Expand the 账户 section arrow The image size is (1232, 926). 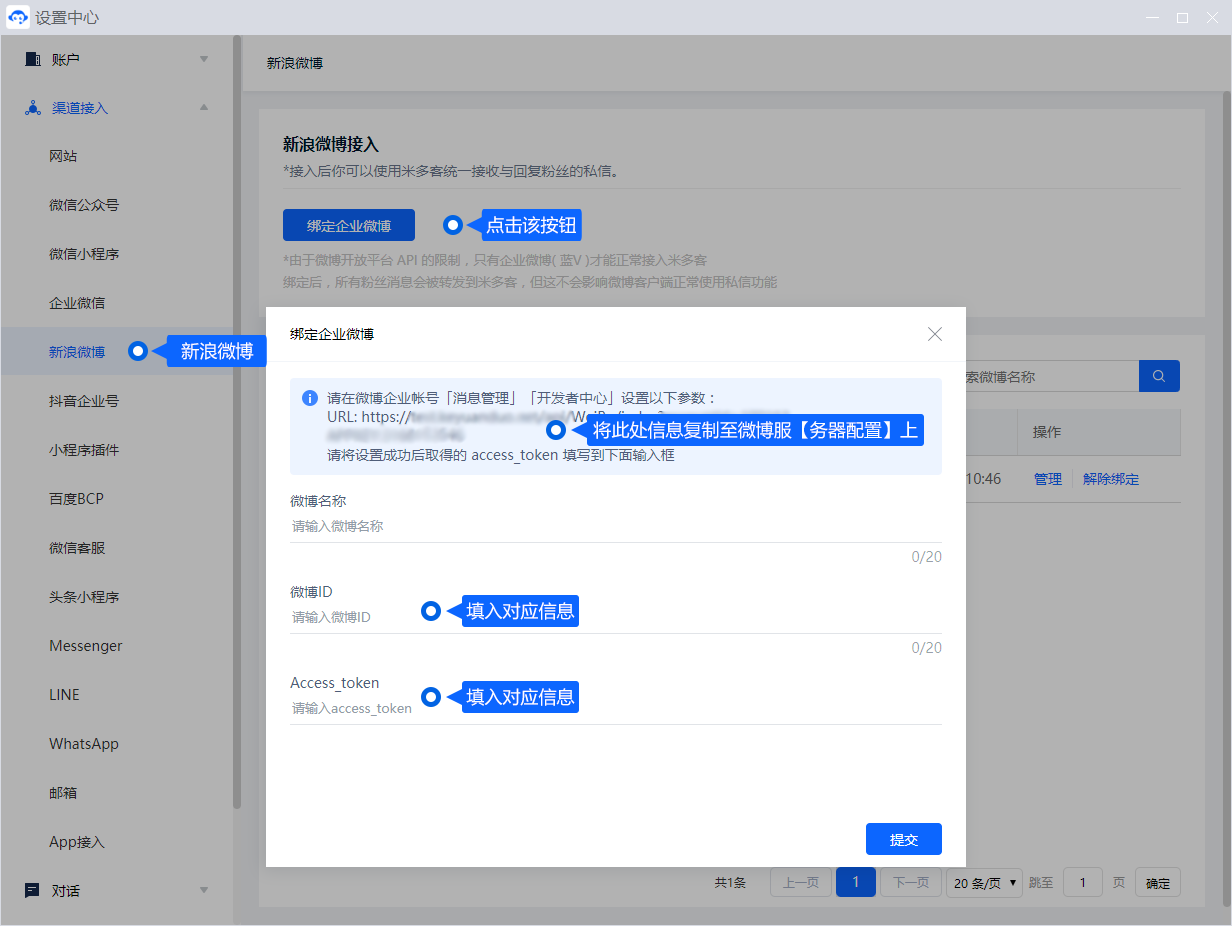[x=204, y=59]
